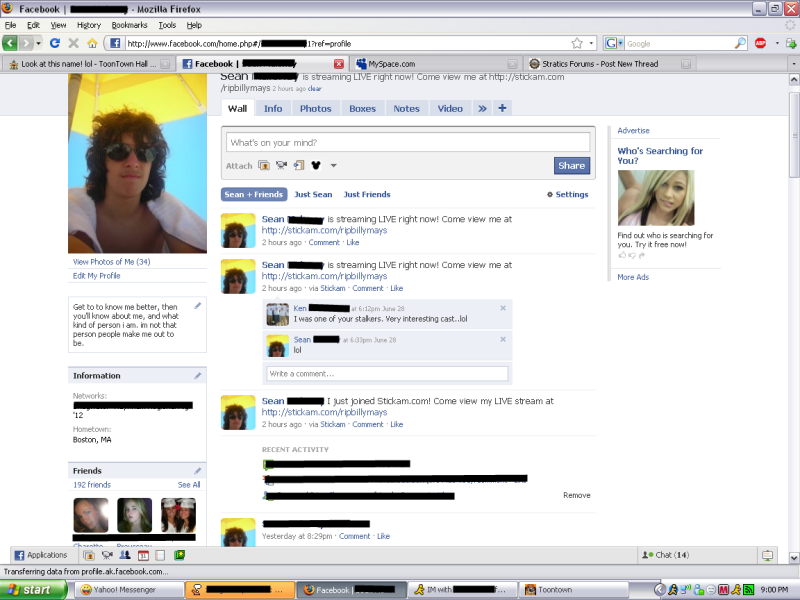The image size is (800, 600).
Task: Open the History menu
Action: click(89, 25)
